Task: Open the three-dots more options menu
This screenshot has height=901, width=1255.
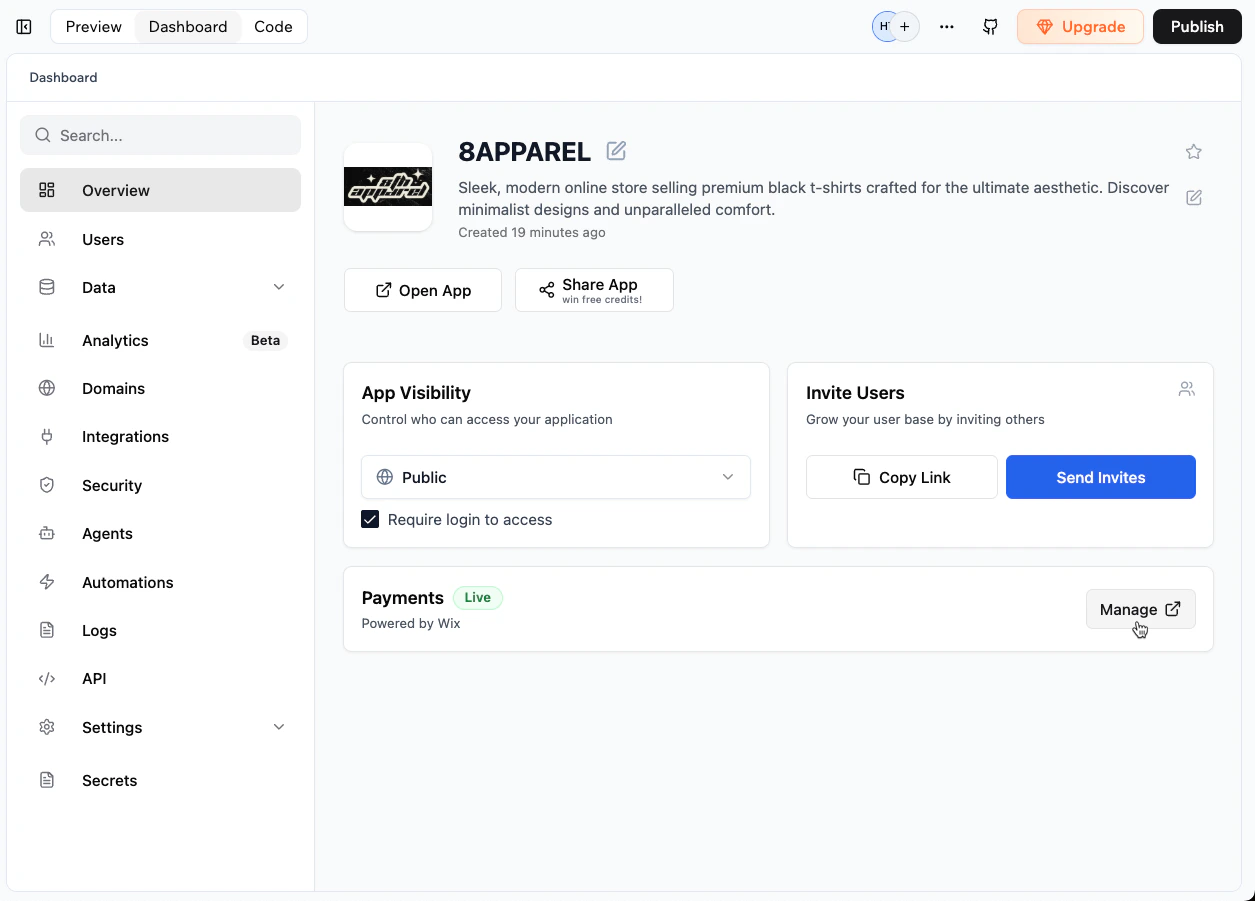Action: coord(947,27)
